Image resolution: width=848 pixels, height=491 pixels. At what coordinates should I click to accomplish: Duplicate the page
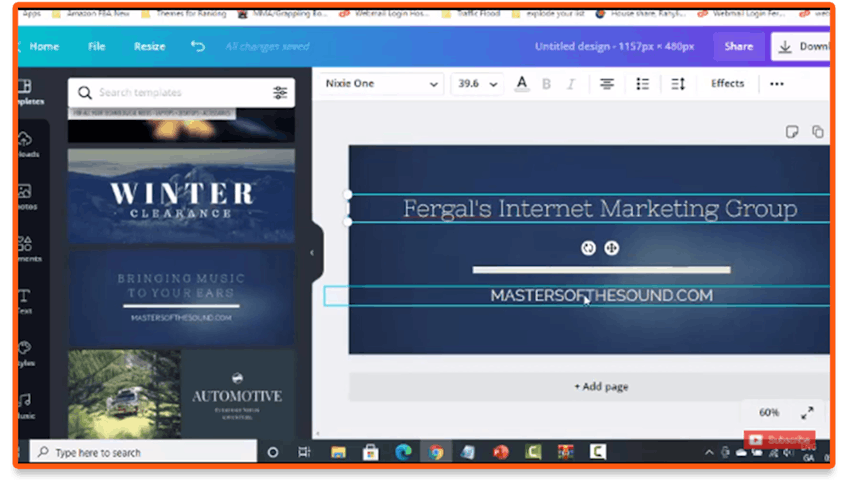click(818, 132)
